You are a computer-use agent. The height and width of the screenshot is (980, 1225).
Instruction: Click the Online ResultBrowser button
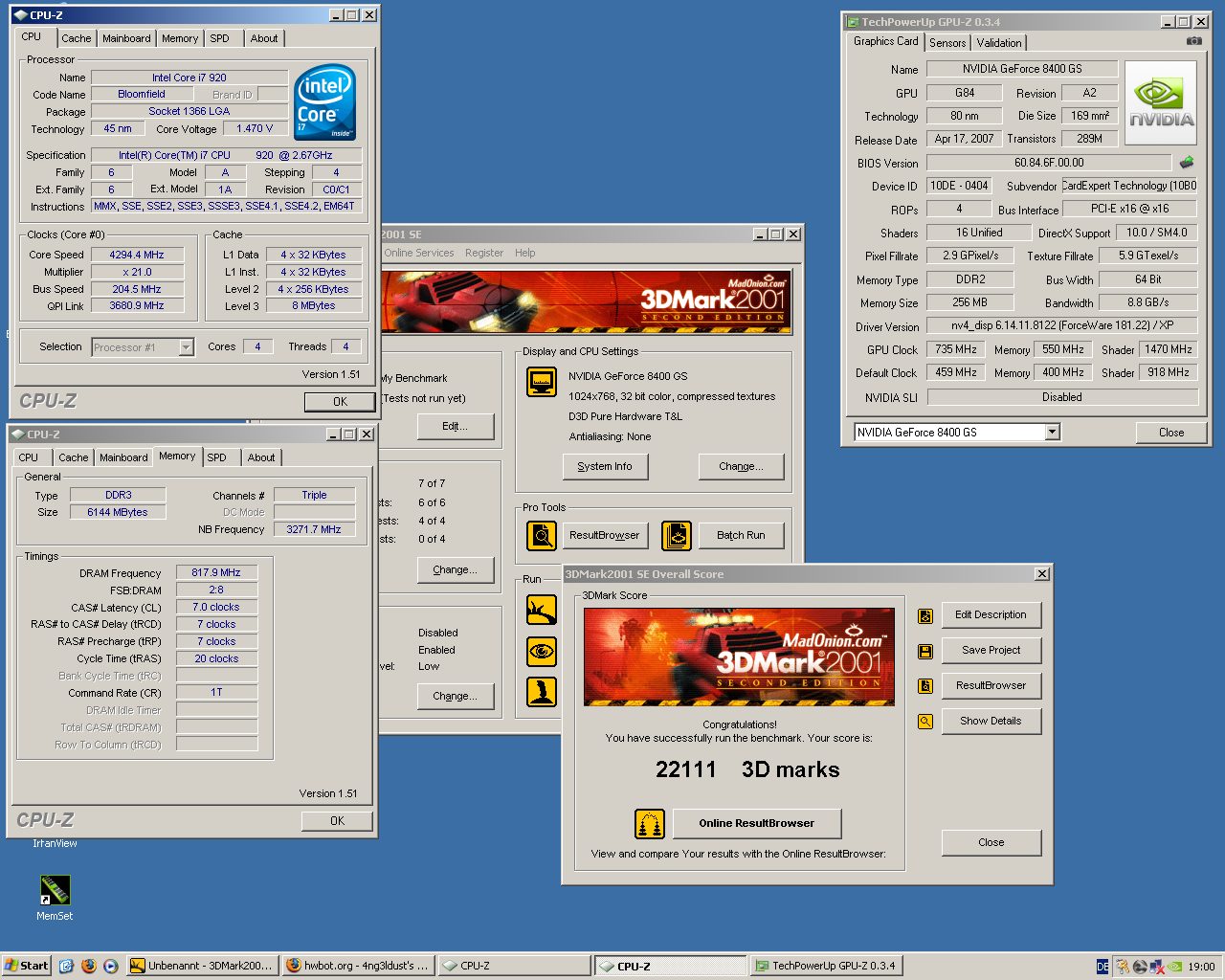pos(757,823)
